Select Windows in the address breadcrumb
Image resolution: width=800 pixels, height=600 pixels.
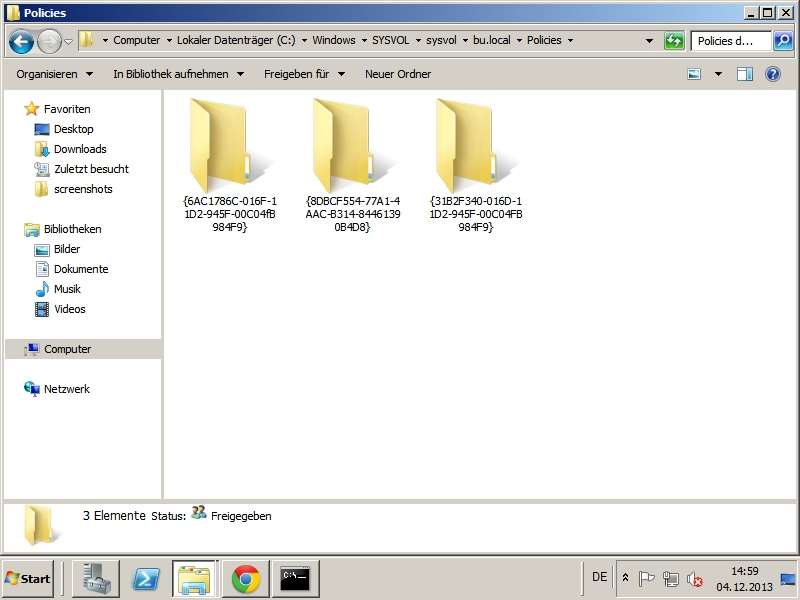(334, 40)
